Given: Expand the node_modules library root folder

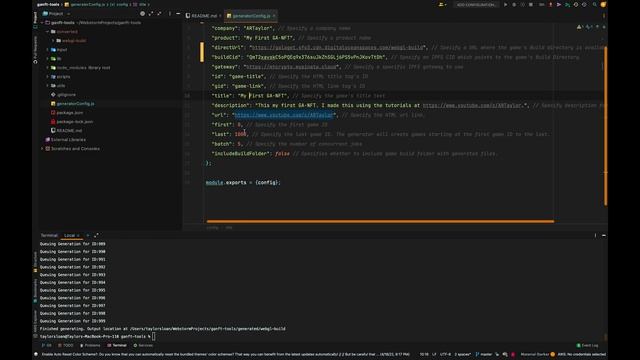Looking at the screenshot, I should [47, 67].
